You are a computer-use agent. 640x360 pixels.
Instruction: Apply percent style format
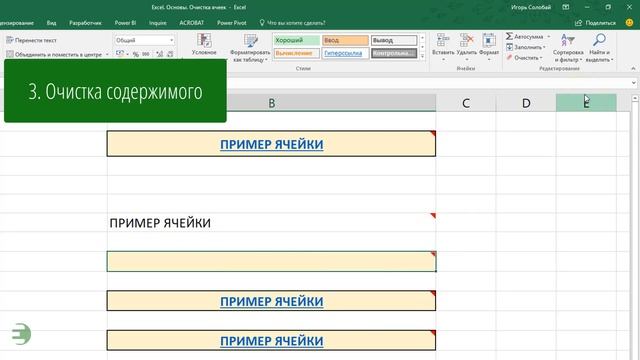(136, 54)
